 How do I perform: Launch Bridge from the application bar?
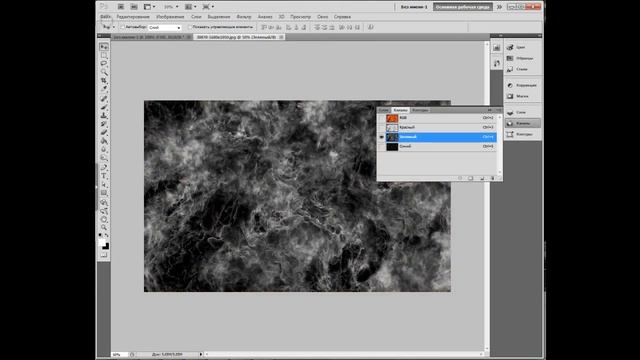click(x=121, y=7)
